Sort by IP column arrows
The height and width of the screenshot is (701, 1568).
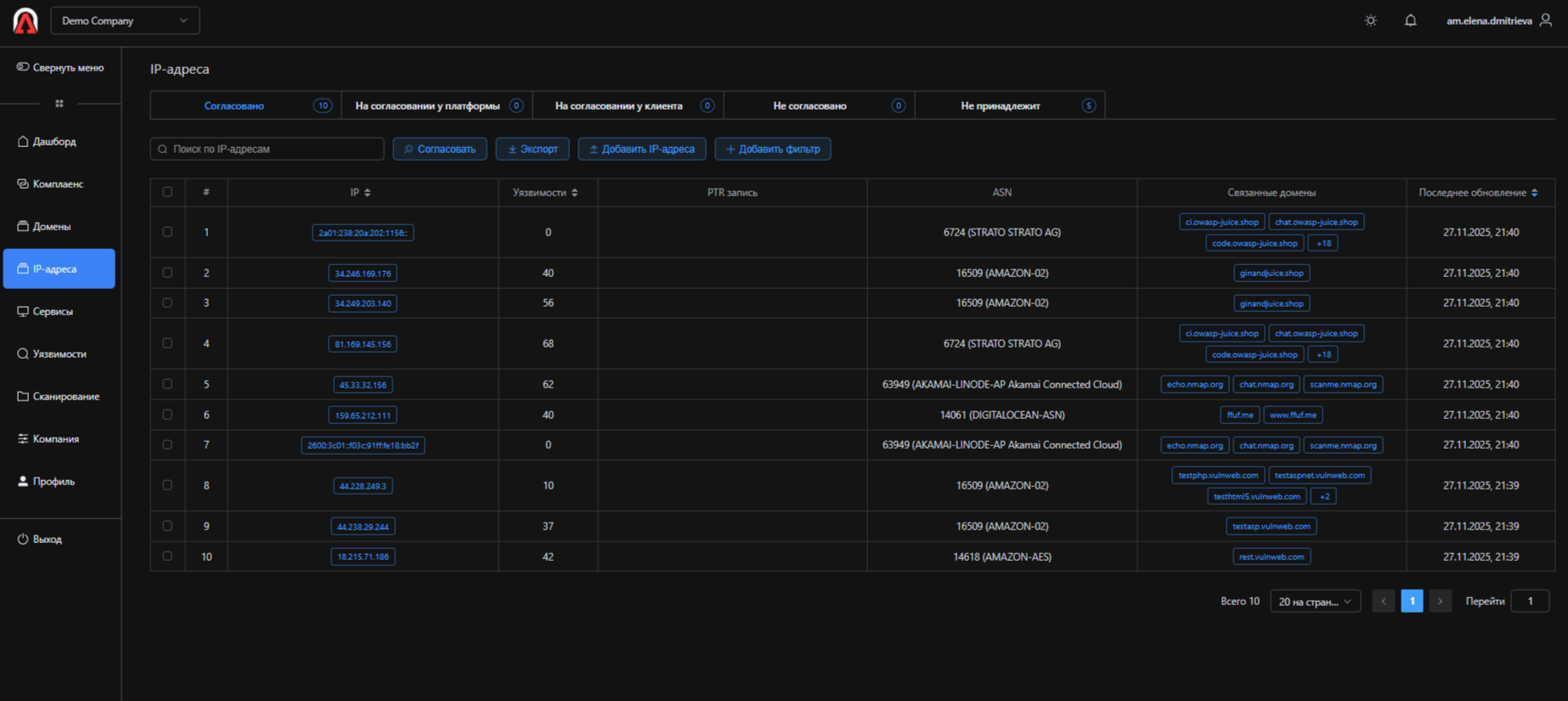coord(368,193)
